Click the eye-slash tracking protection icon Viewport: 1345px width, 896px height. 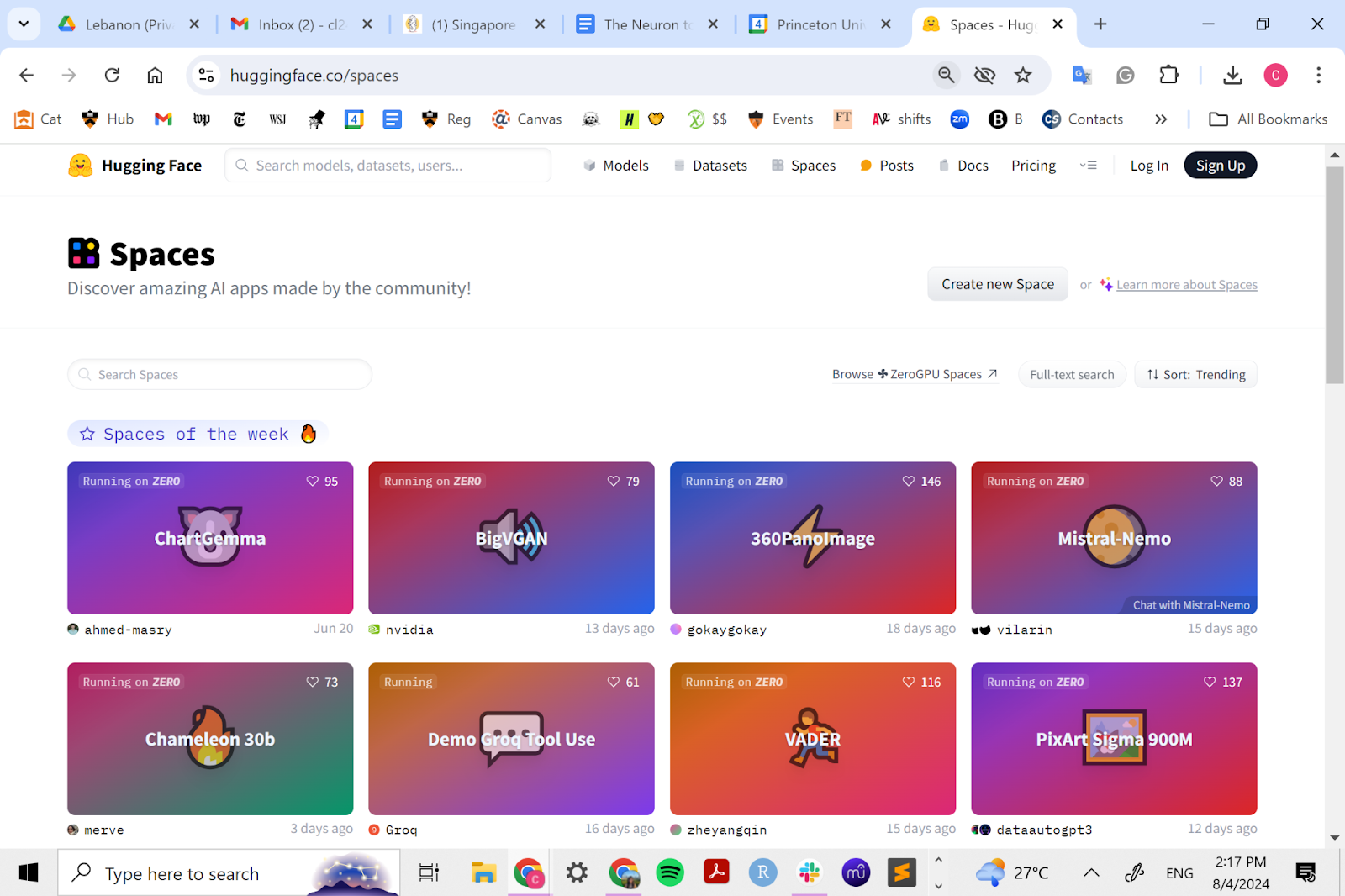pos(984,76)
